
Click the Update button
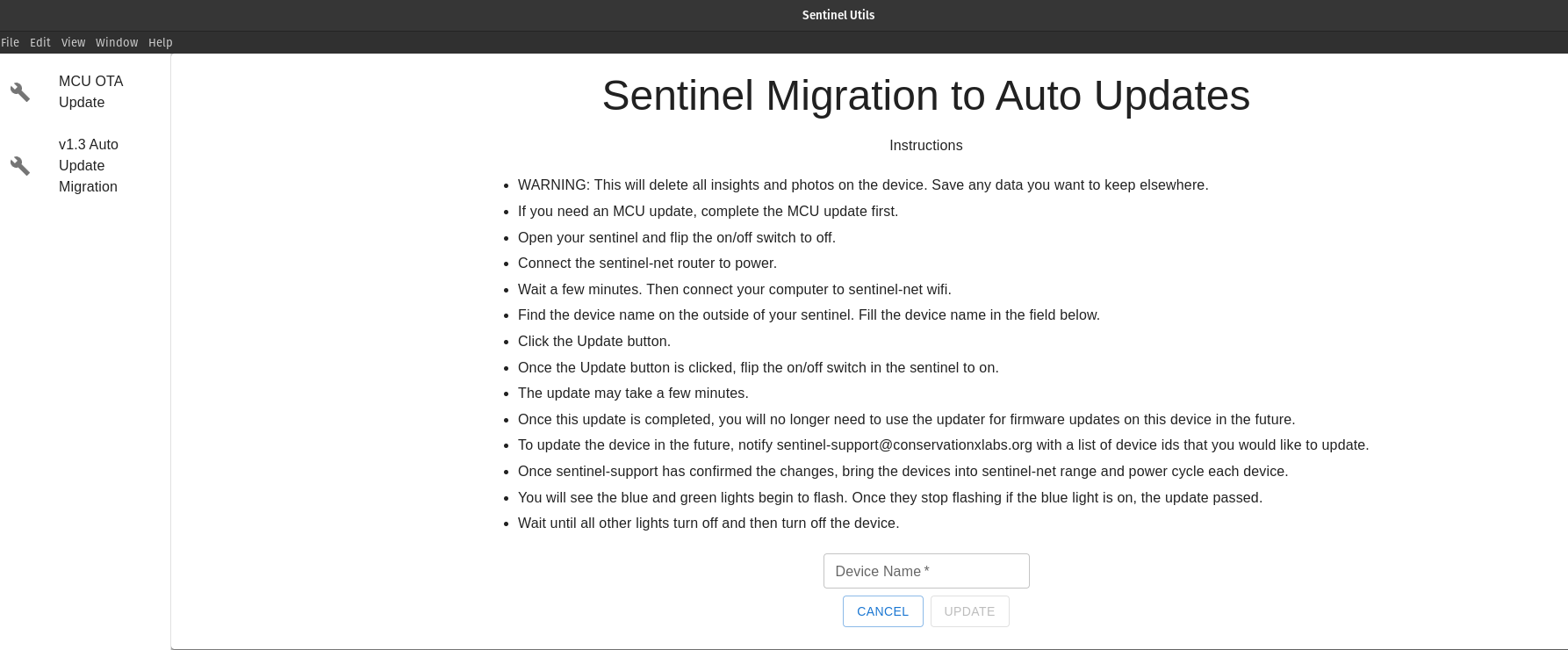coord(969,611)
